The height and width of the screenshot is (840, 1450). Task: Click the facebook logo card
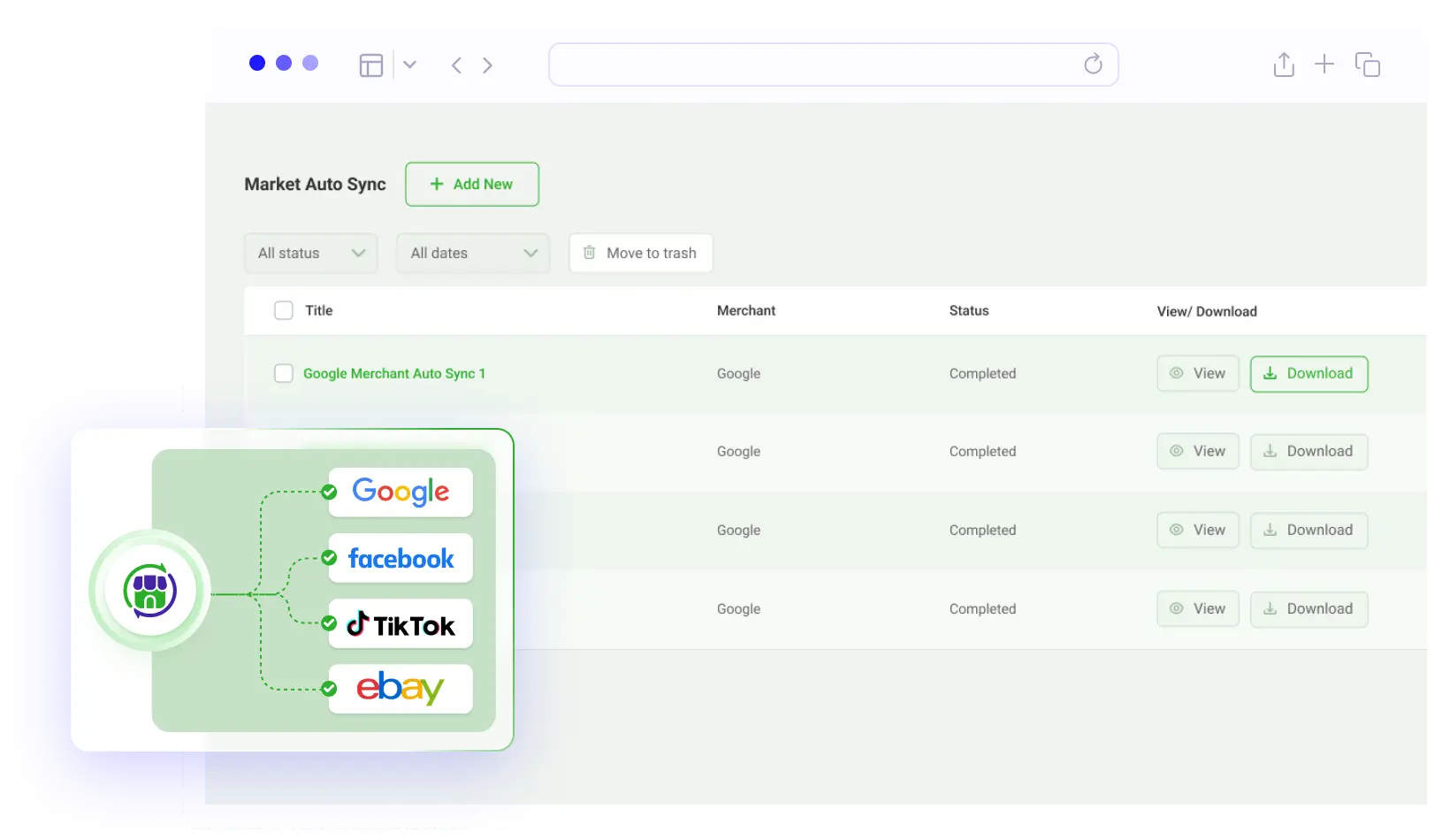(x=401, y=558)
